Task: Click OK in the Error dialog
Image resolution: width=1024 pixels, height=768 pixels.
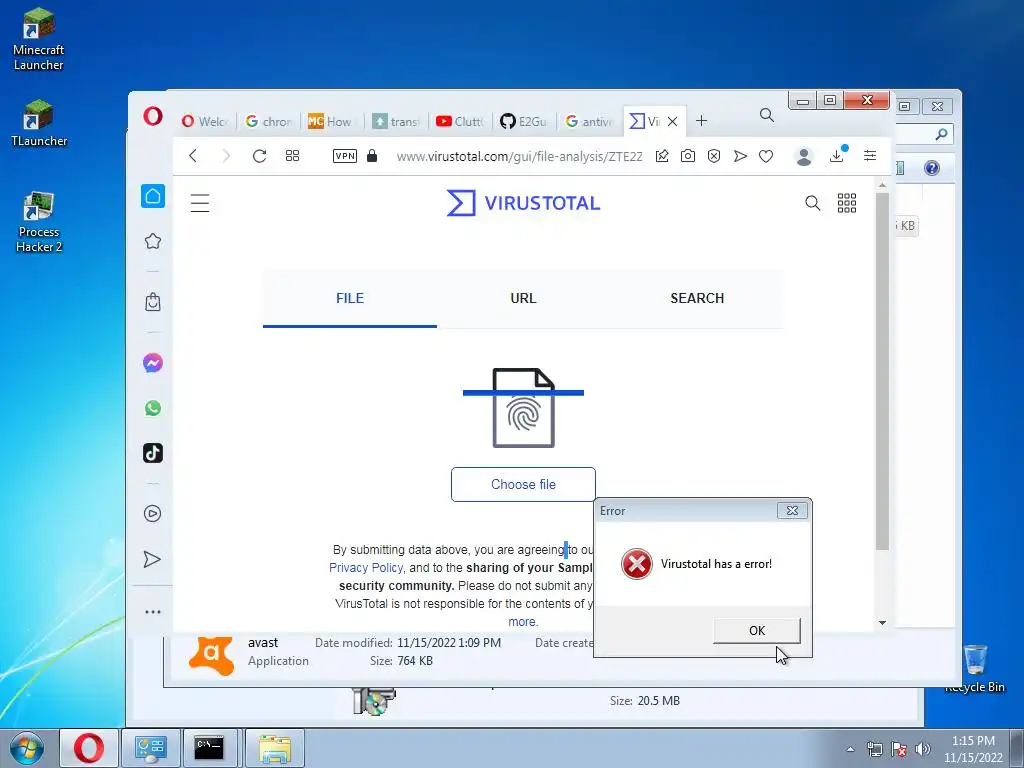Action: point(756,630)
